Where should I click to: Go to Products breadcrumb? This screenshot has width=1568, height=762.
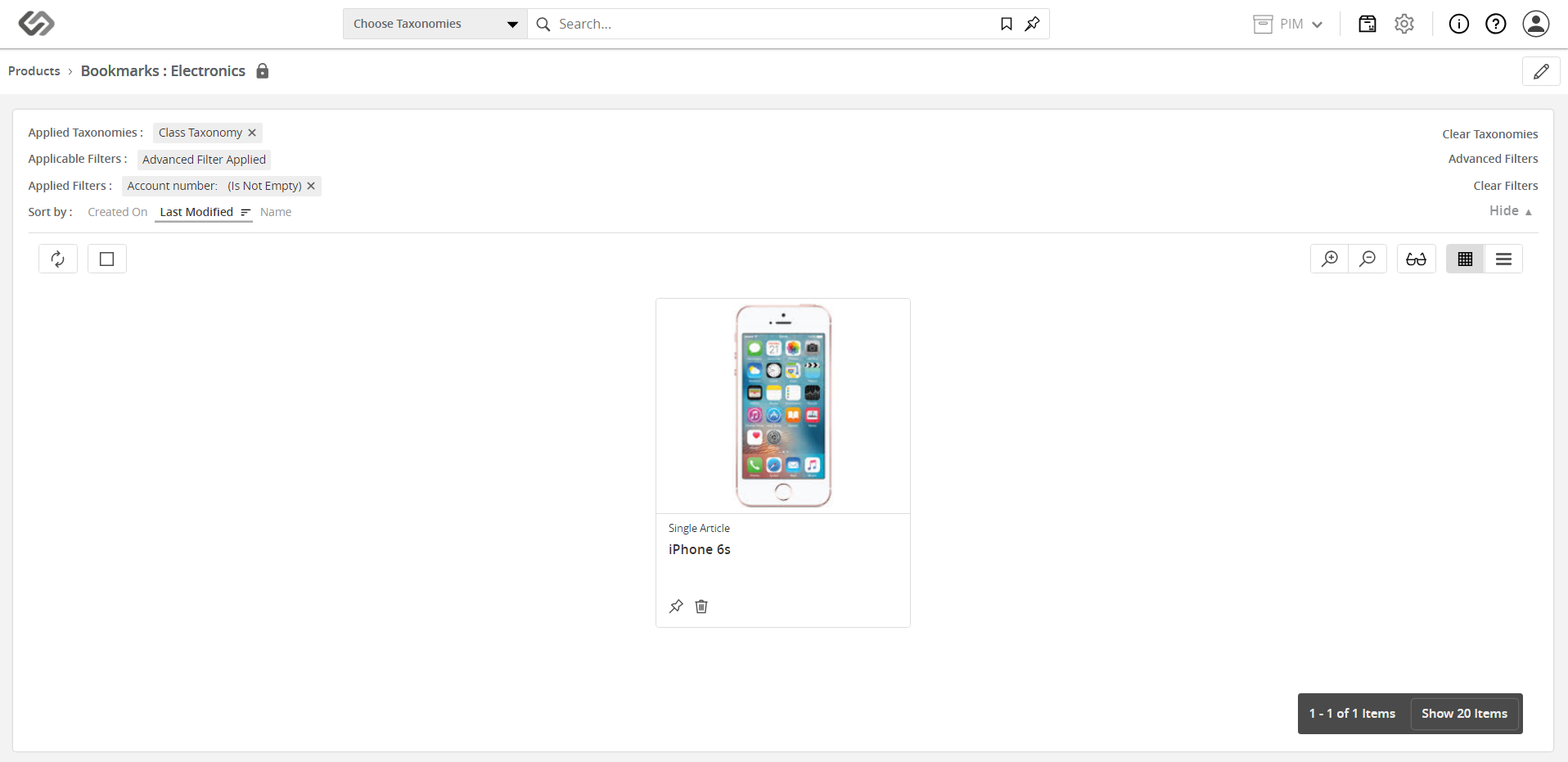[34, 71]
